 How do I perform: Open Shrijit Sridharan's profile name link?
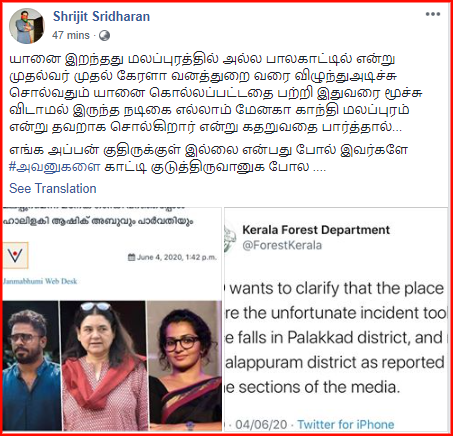pos(101,16)
